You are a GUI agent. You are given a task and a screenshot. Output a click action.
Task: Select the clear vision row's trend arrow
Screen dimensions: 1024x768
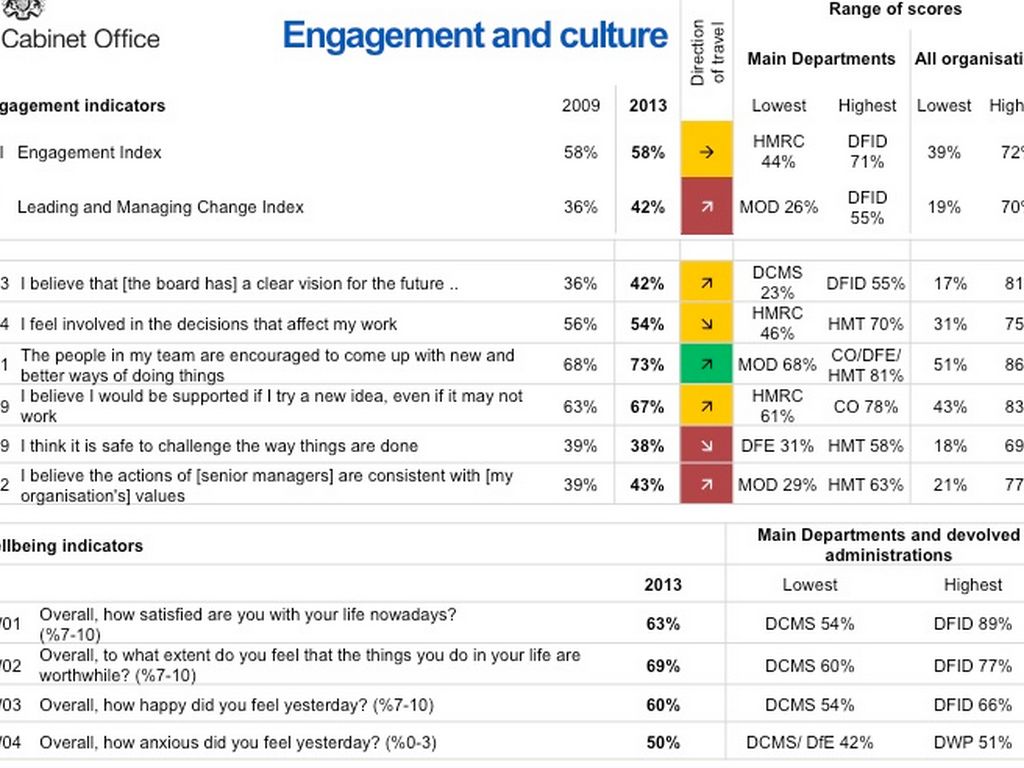point(707,284)
